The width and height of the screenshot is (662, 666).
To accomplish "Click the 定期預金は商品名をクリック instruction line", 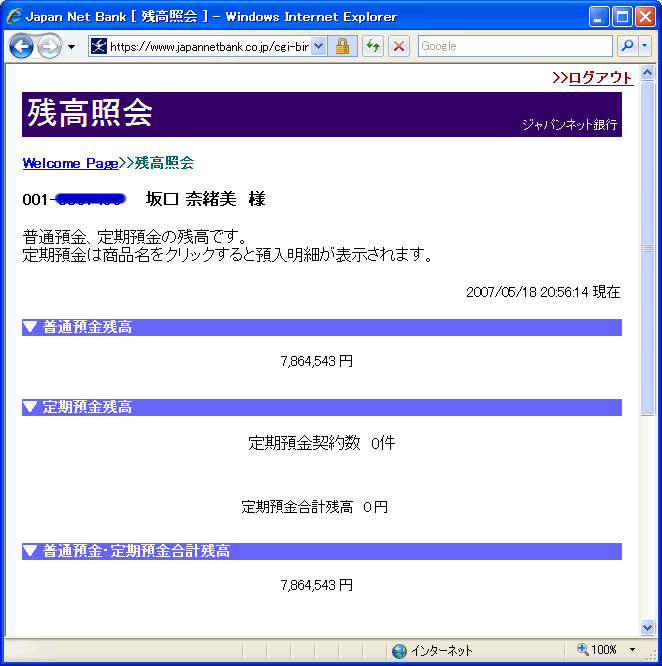I will [228, 255].
